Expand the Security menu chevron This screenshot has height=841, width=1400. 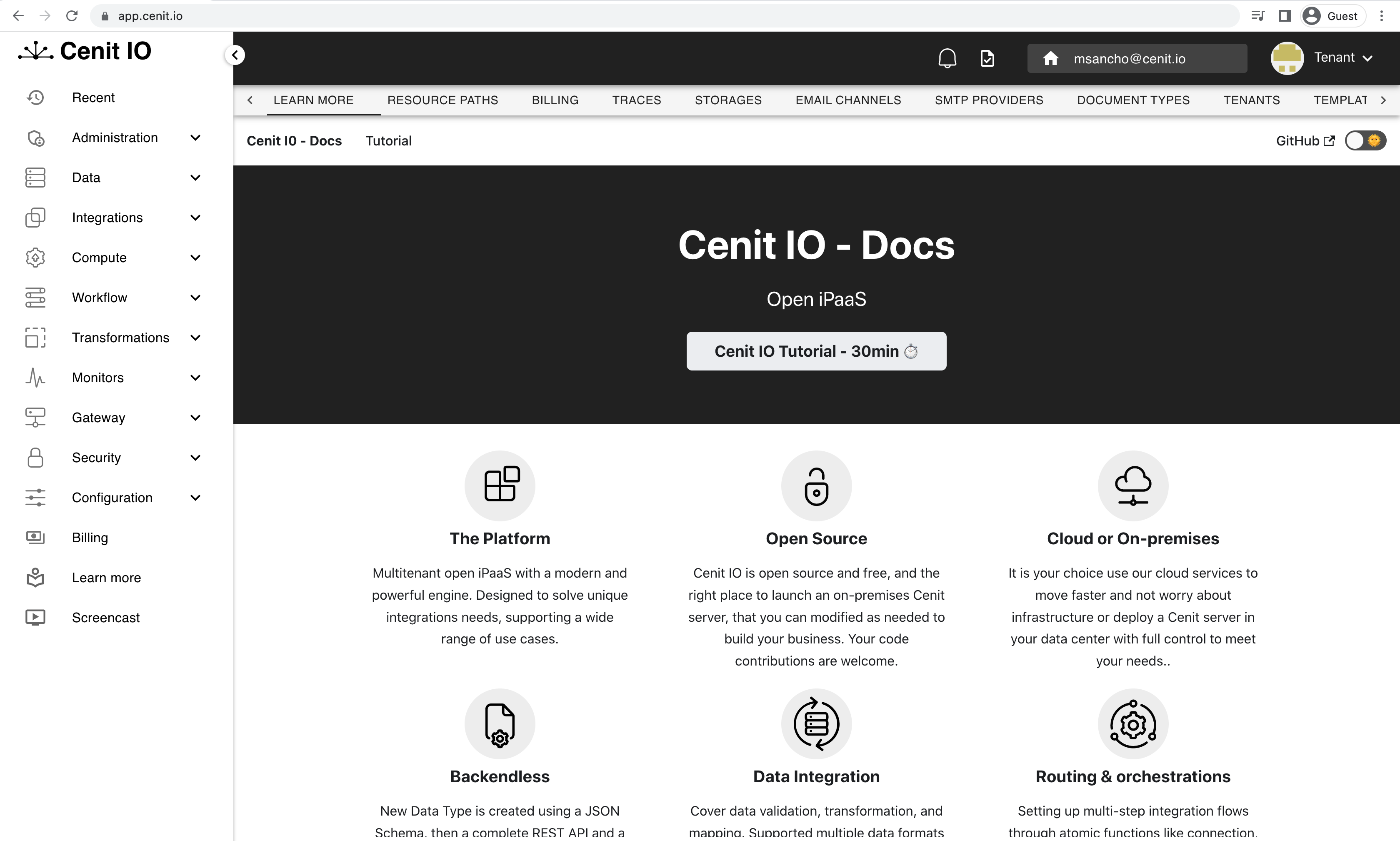pos(195,457)
